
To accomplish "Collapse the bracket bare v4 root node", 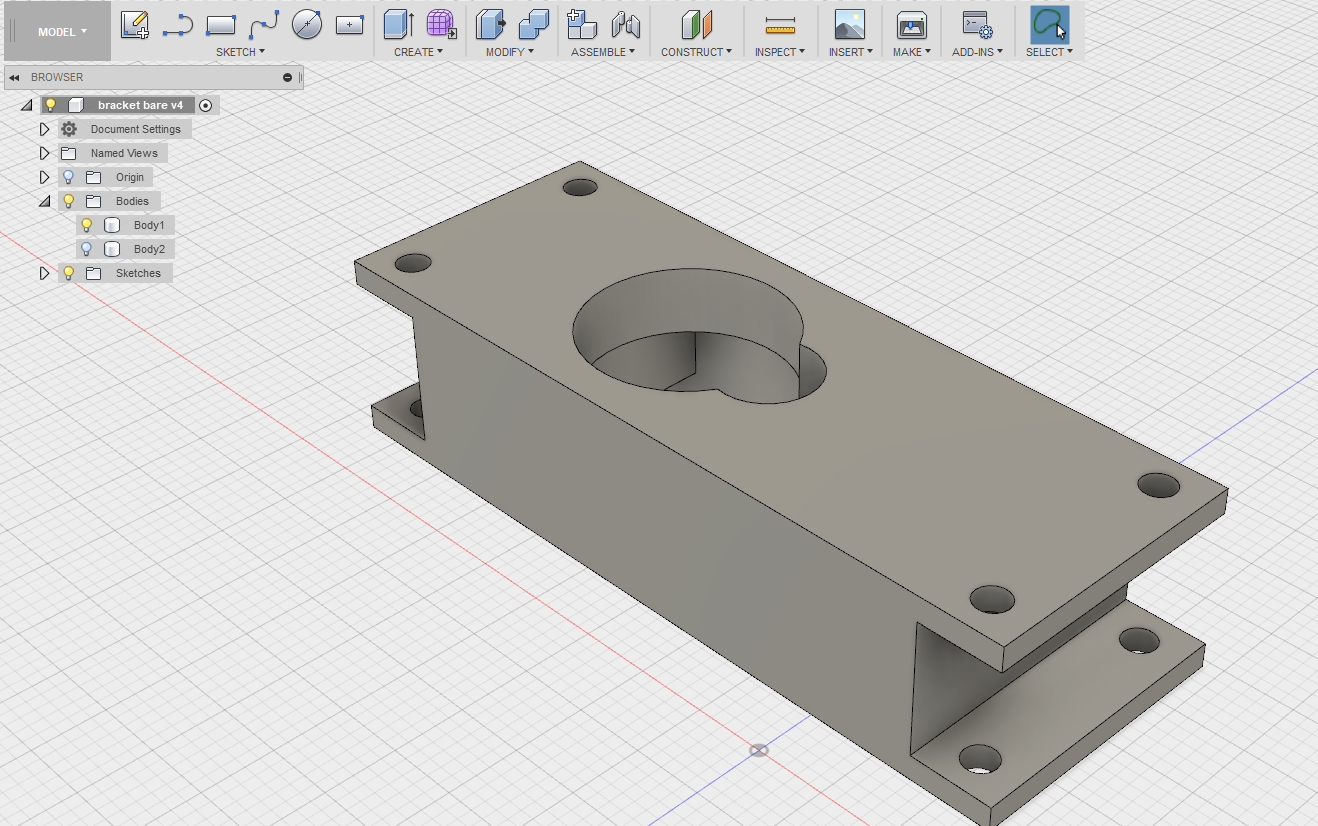I will (x=27, y=105).
